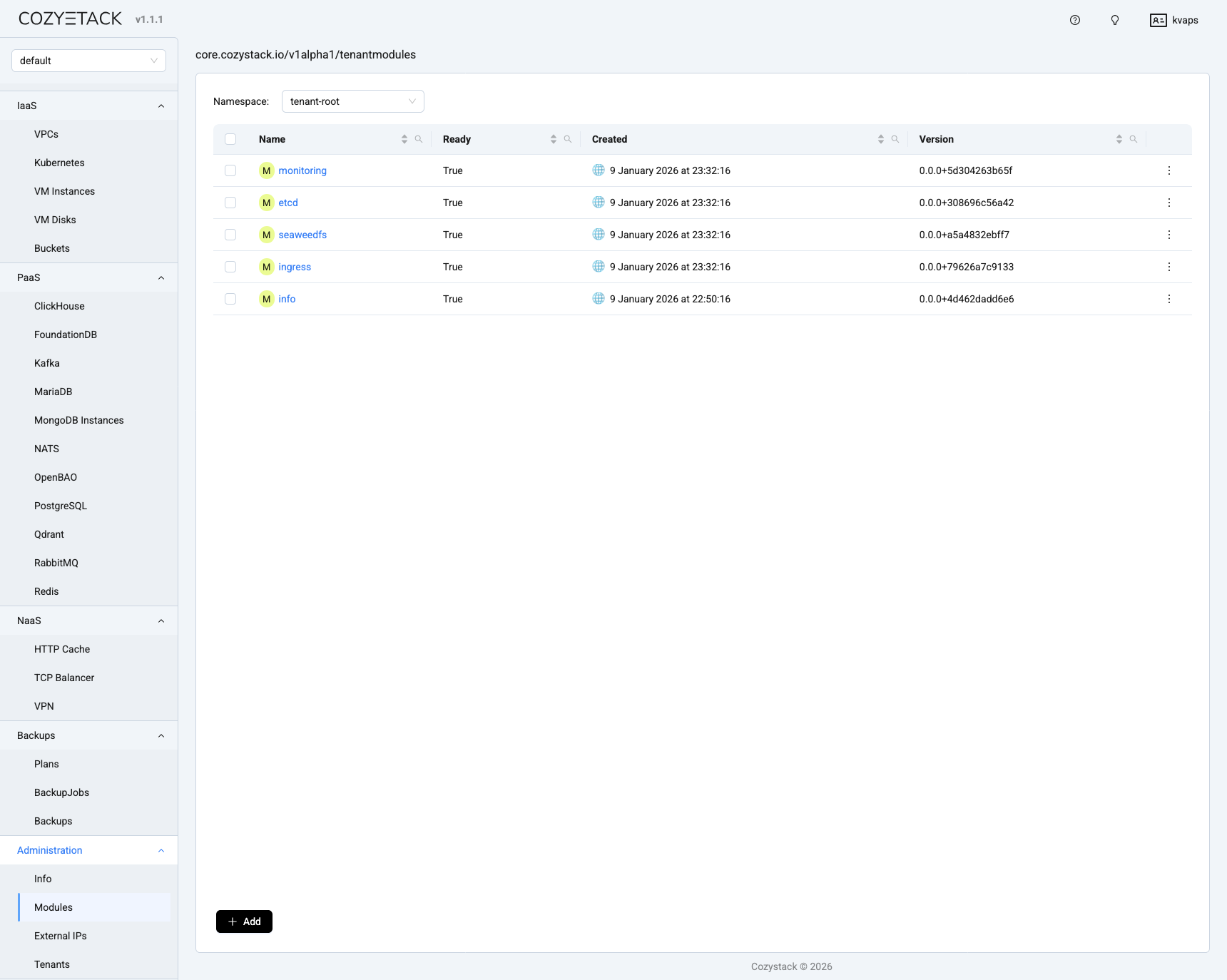Open the monitoring module details link
Image resolution: width=1227 pixels, height=980 pixels.
point(302,170)
